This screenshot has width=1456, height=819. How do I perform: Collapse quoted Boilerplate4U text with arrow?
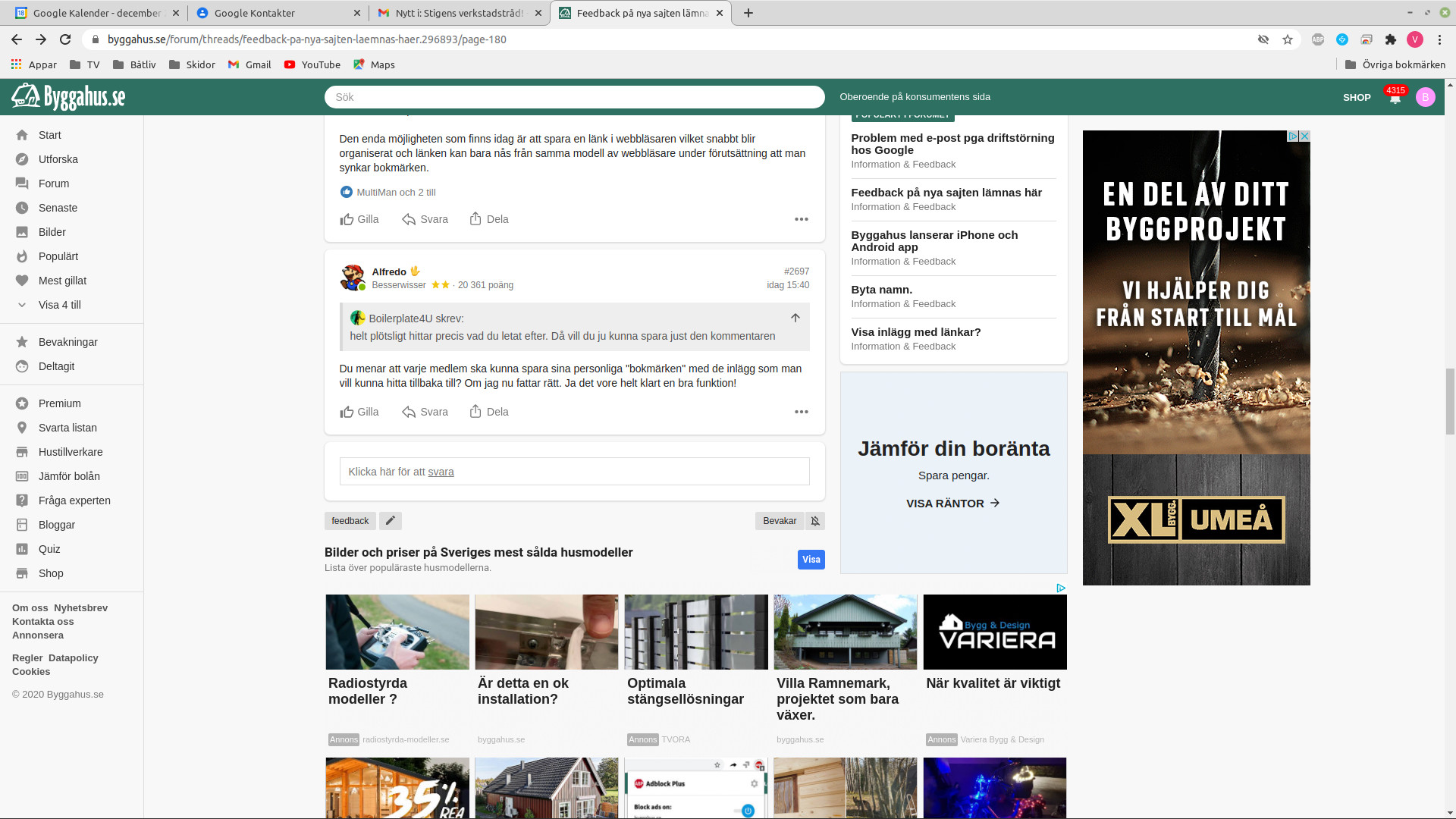click(x=795, y=318)
